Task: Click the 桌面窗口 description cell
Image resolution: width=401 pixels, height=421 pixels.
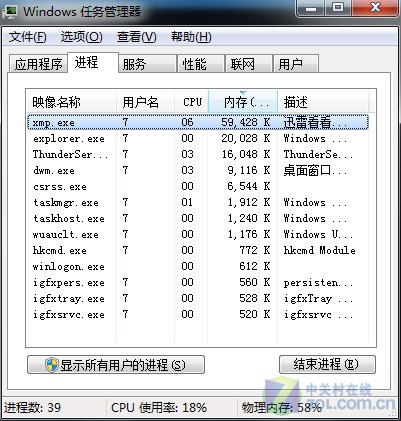Action: 315,170
